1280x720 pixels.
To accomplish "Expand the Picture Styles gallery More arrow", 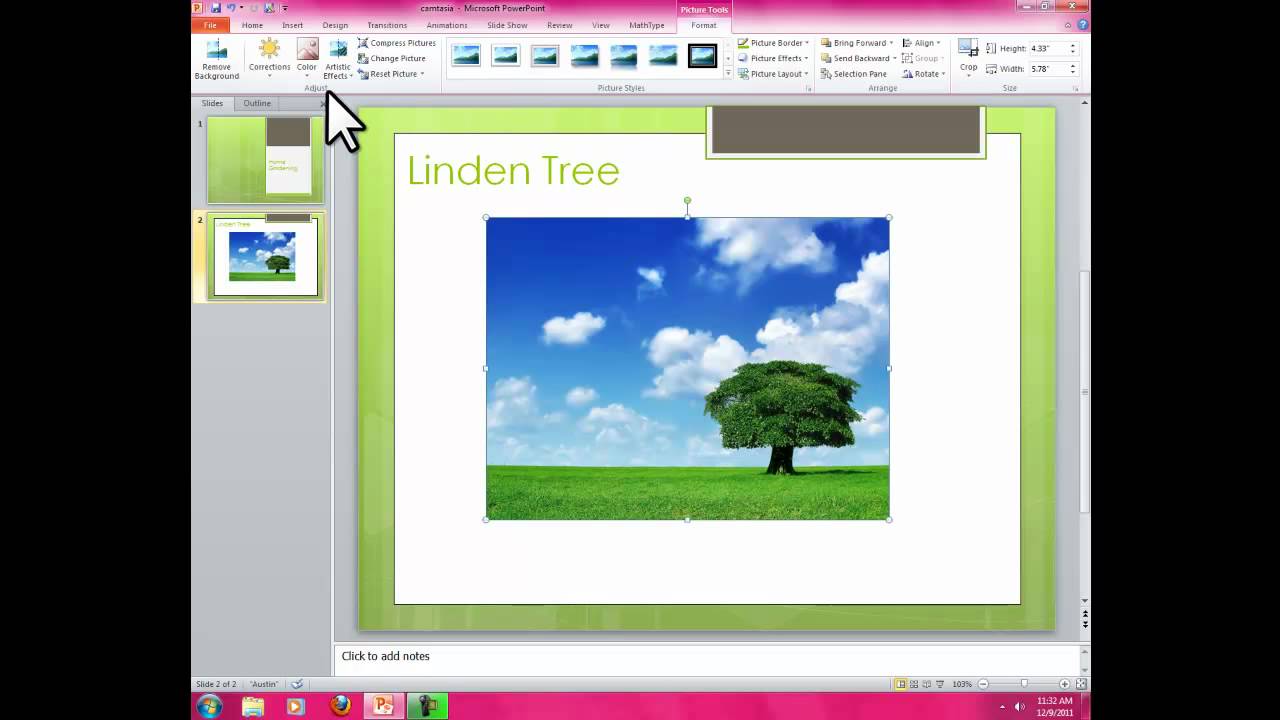I will point(727,73).
